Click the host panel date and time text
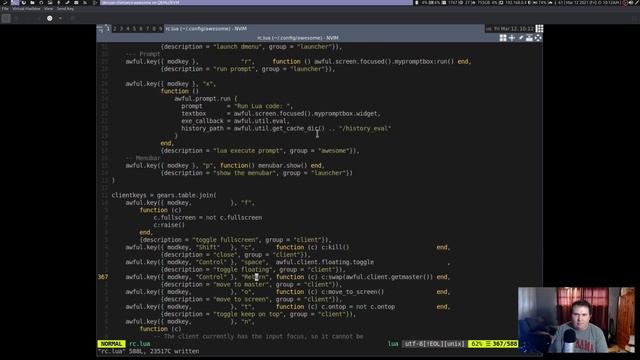The image size is (640, 360). click(x=591, y=3)
